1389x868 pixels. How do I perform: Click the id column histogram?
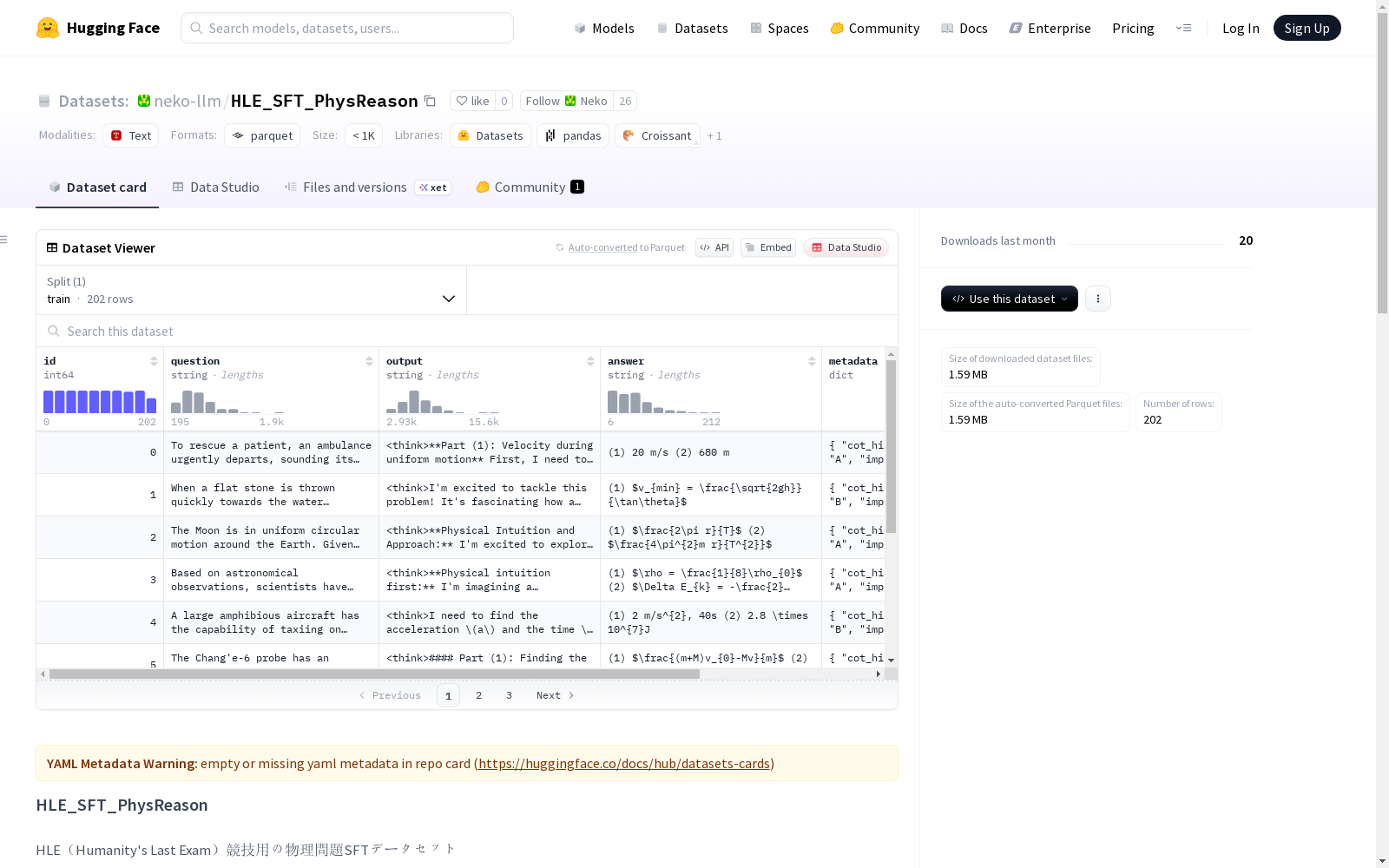100,402
